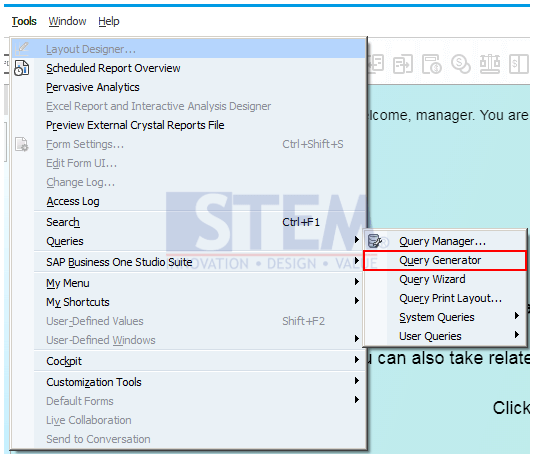
Task: Click the Form Settings page icon
Action: (x=22, y=144)
